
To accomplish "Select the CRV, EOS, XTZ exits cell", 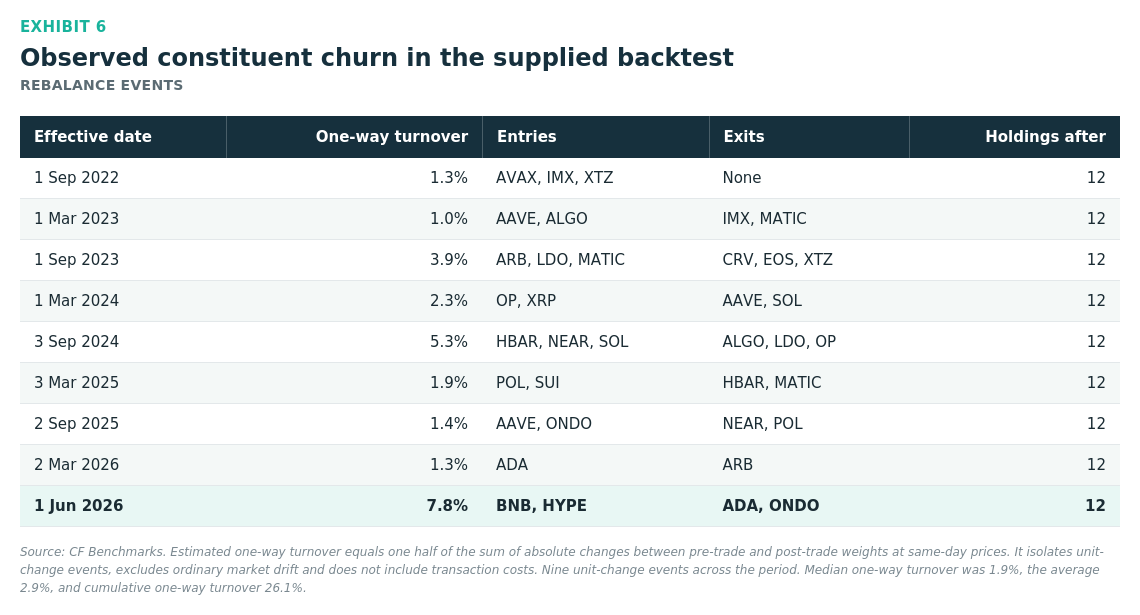I will (777, 260).
